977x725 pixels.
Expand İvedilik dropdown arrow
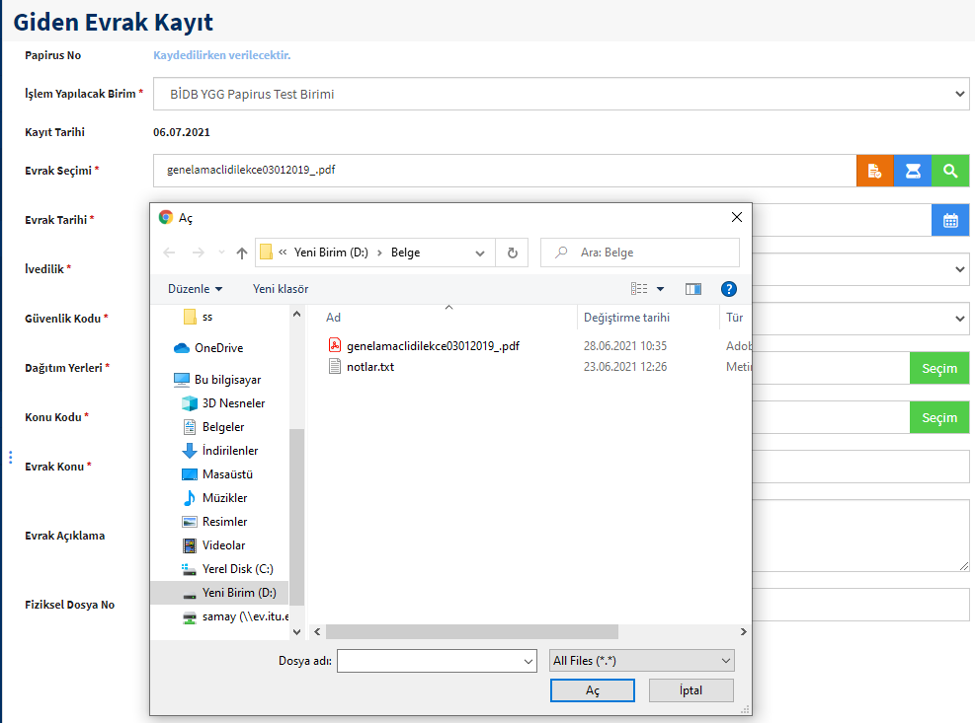960,270
